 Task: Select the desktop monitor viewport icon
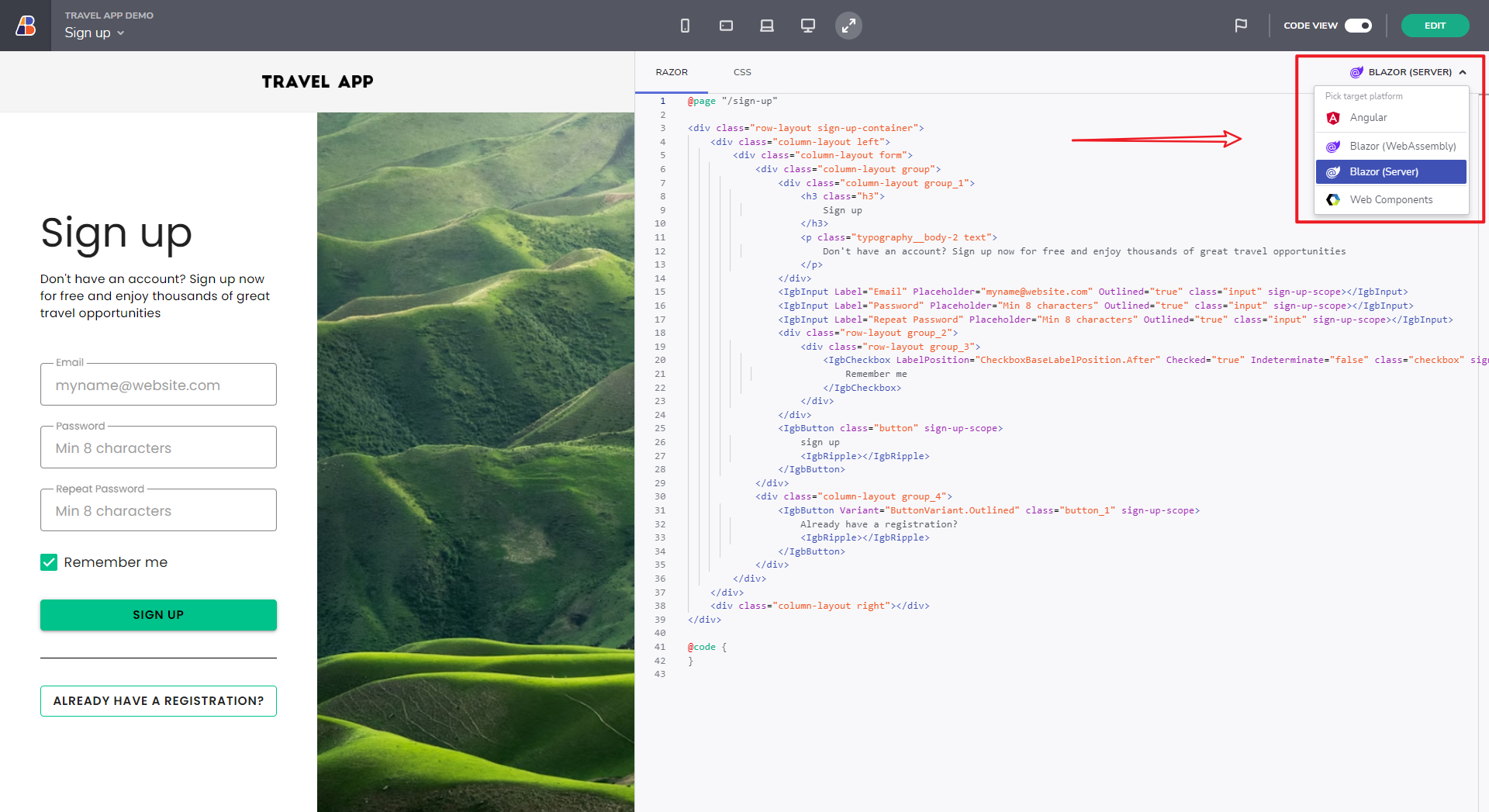[x=807, y=26]
